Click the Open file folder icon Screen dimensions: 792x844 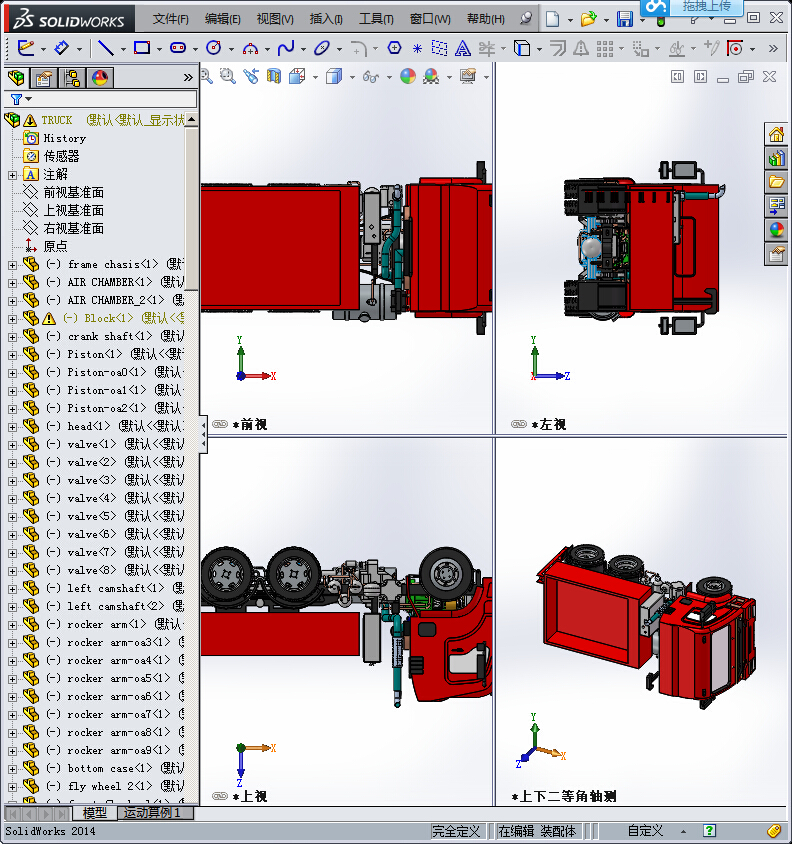tap(588, 19)
